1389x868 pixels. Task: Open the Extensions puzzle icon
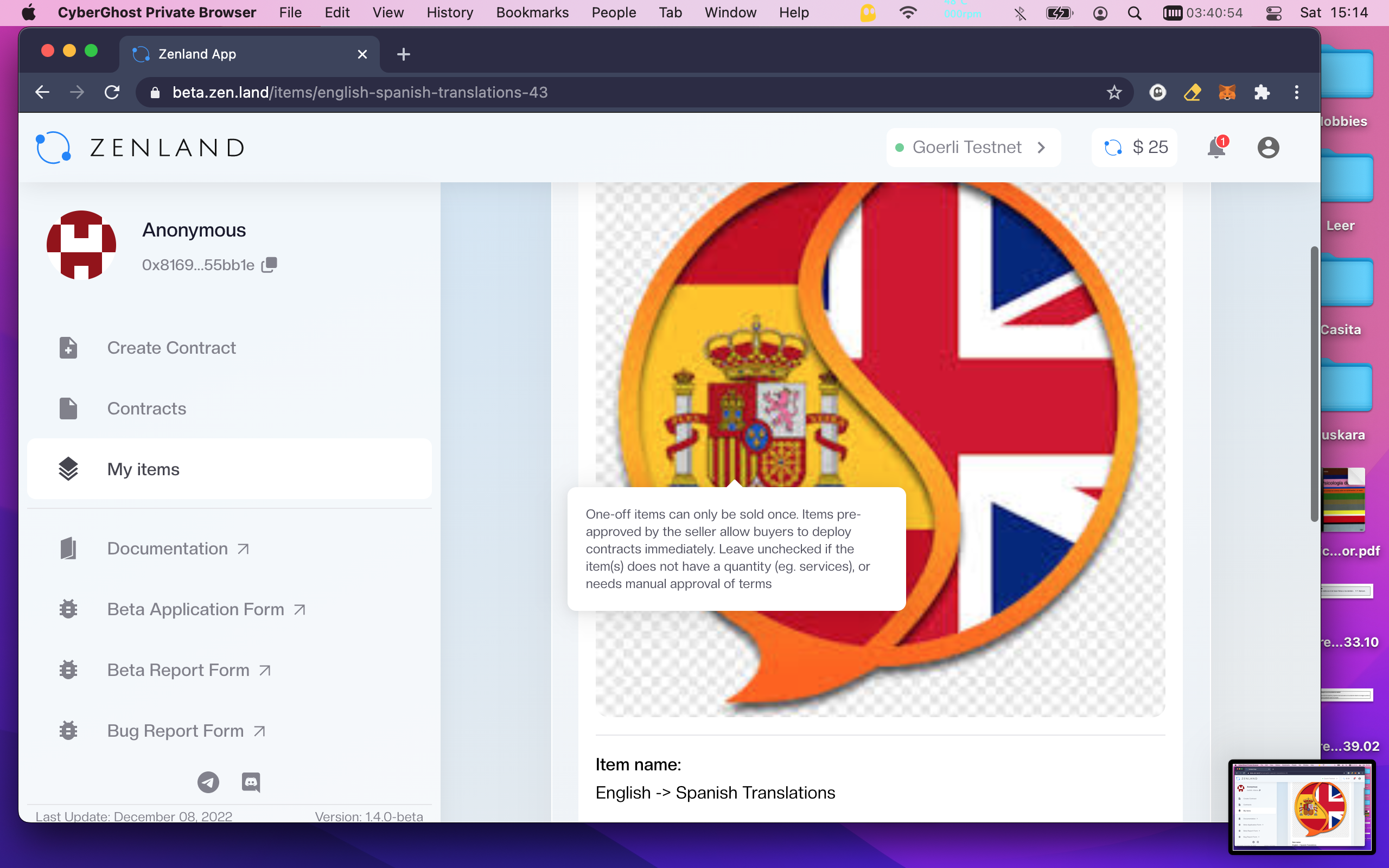click(x=1261, y=92)
